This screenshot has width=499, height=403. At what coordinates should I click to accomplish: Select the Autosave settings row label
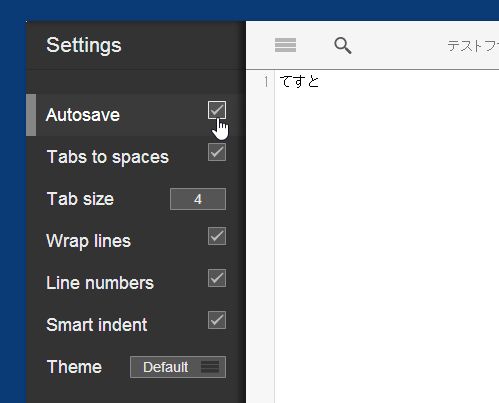point(83,115)
